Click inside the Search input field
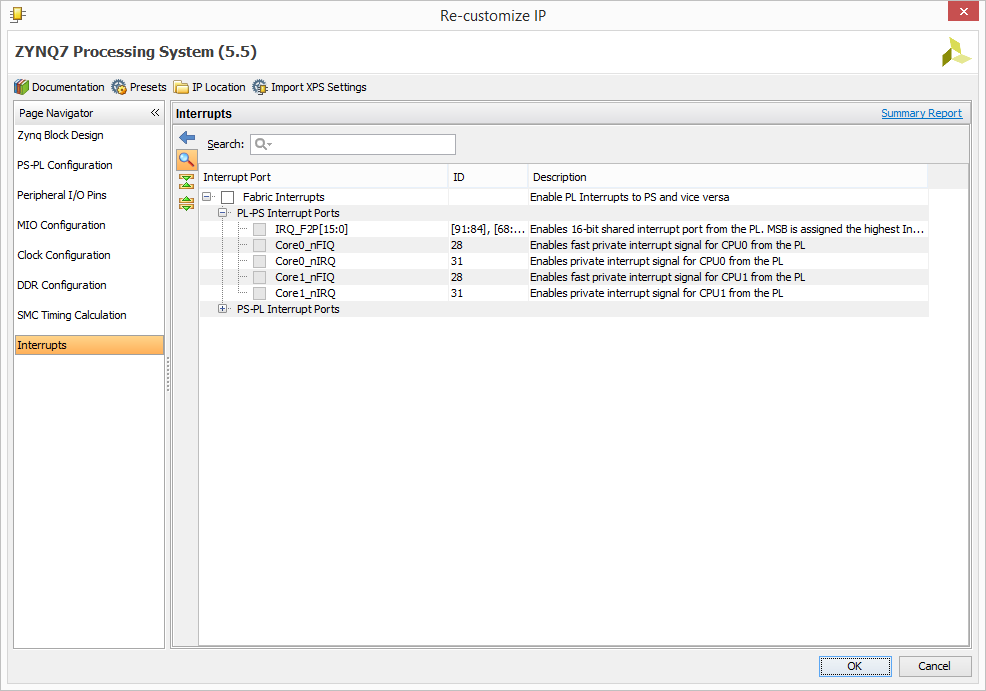 pos(353,144)
